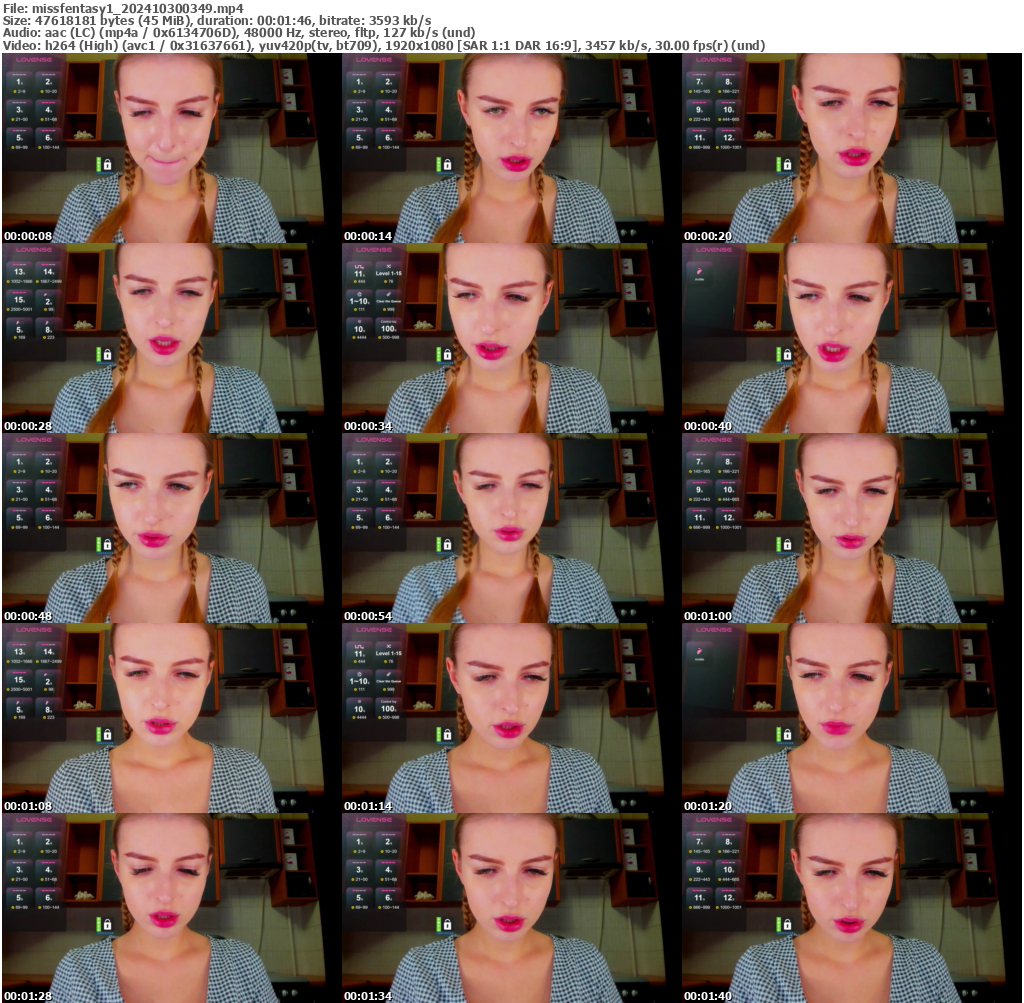
Task: Click the '1~10' random level tile
Action: click(359, 301)
